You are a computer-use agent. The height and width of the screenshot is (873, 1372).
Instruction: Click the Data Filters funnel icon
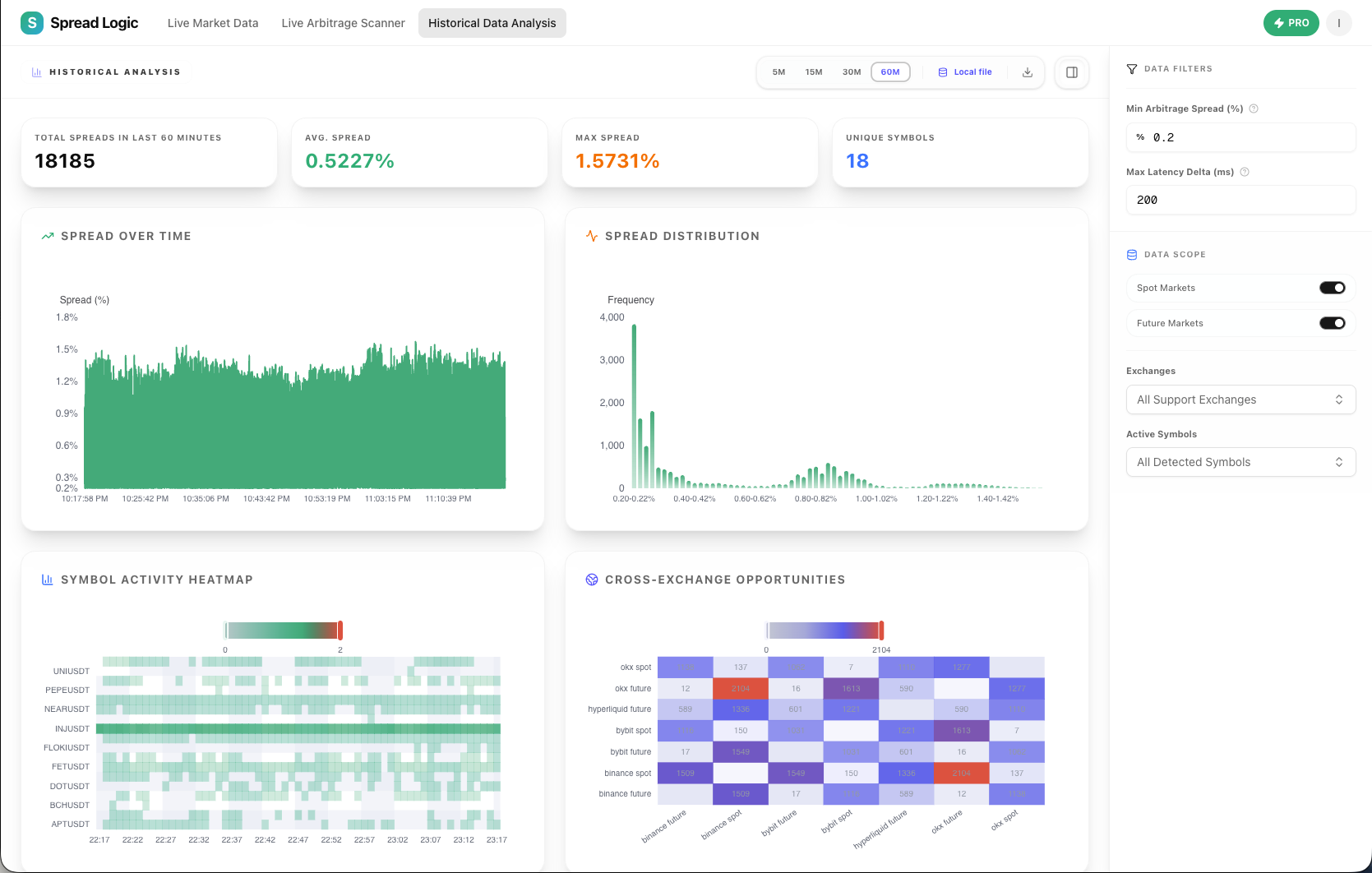(1132, 68)
